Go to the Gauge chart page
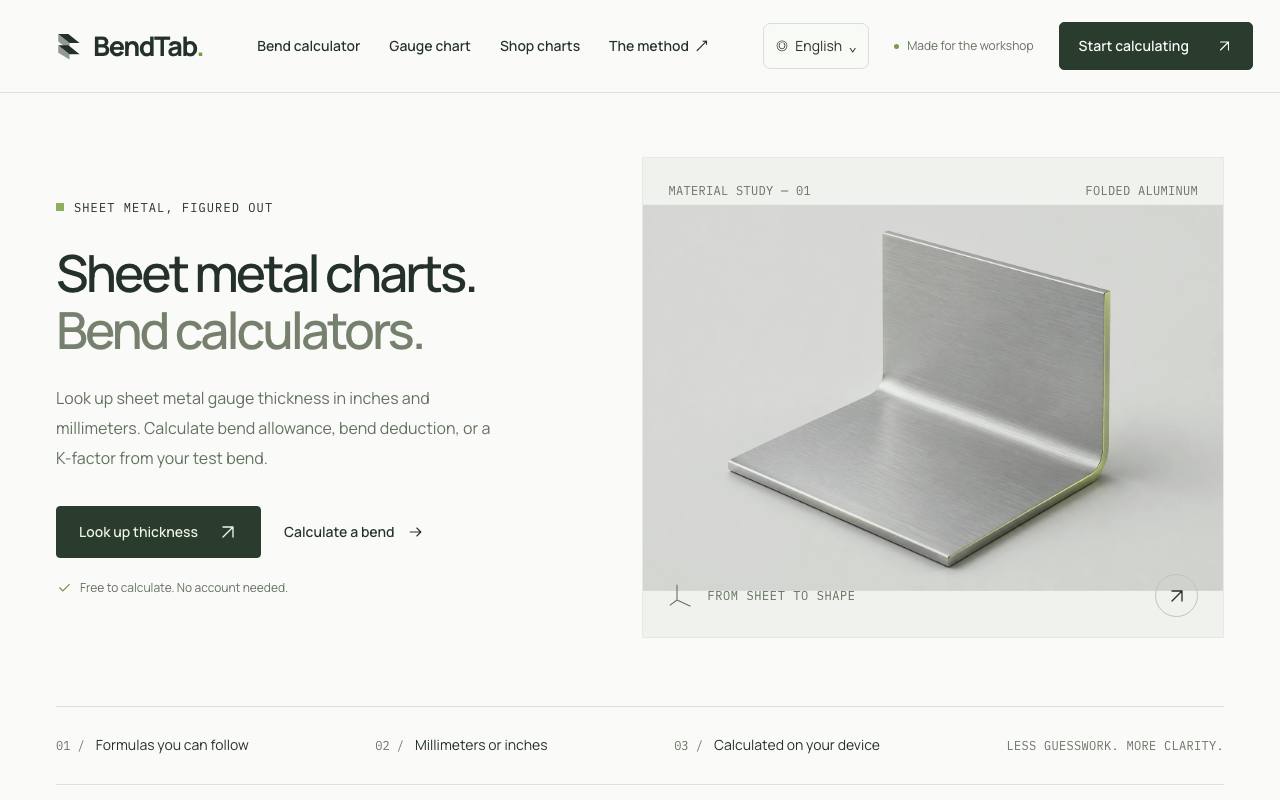The image size is (1280, 800). pyautogui.click(x=429, y=46)
